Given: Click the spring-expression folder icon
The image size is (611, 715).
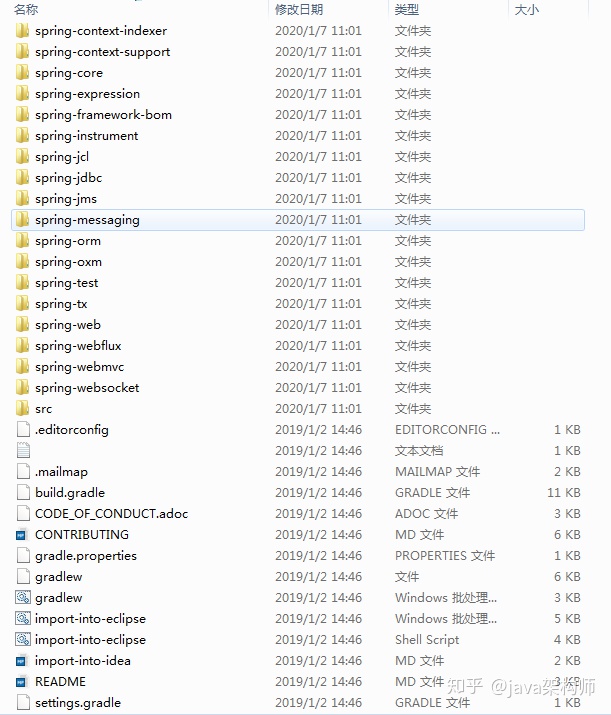Looking at the screenshot, I should click(x=22, y=93).
